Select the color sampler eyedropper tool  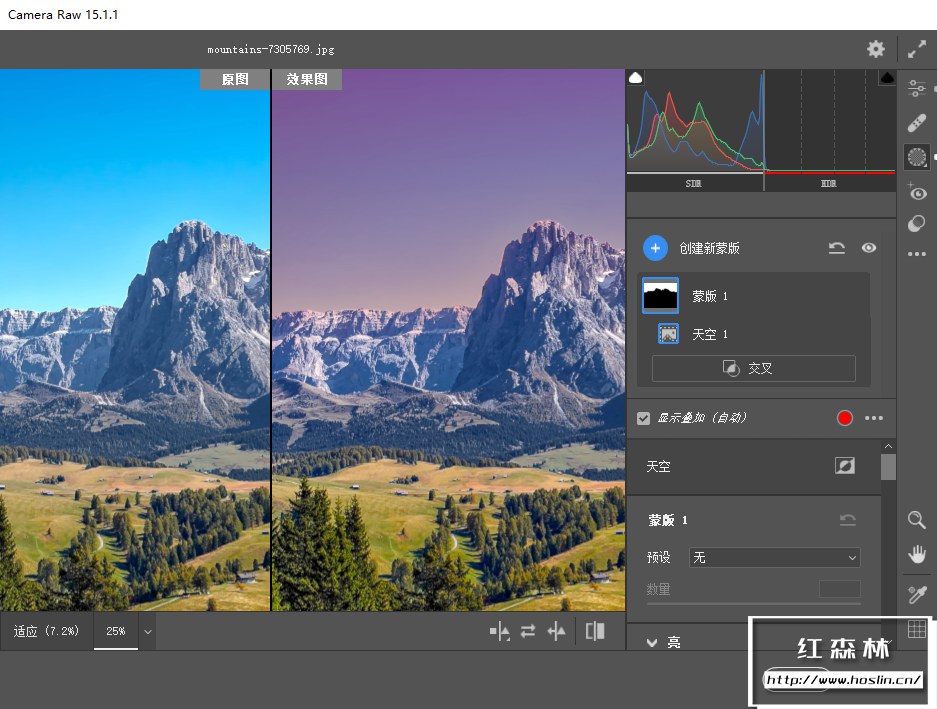point(917,595)
